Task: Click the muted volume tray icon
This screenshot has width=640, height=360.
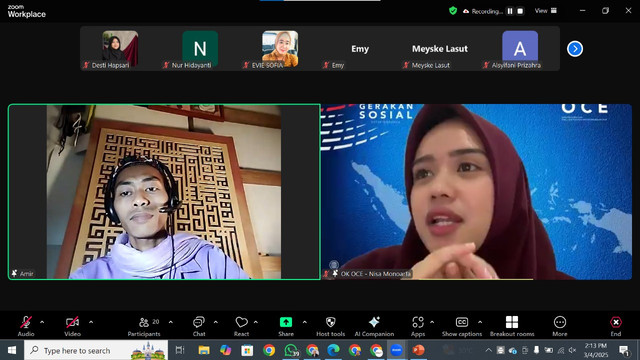Action: point(573,350)
